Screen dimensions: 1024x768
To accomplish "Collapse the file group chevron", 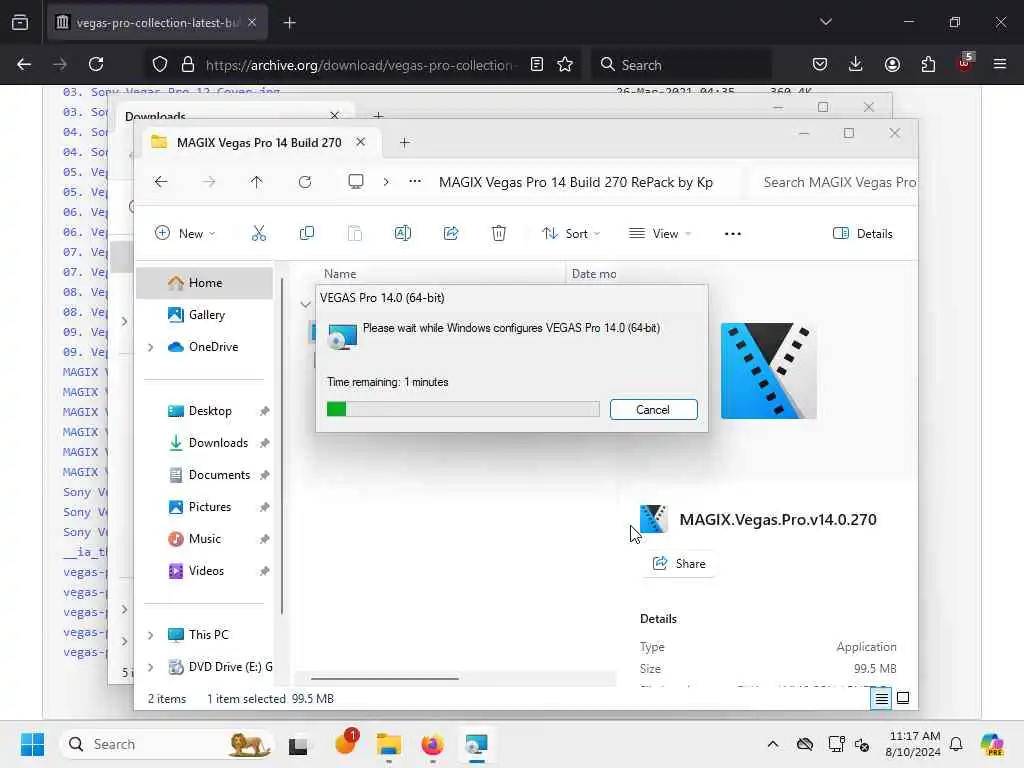I will [305, 304].
